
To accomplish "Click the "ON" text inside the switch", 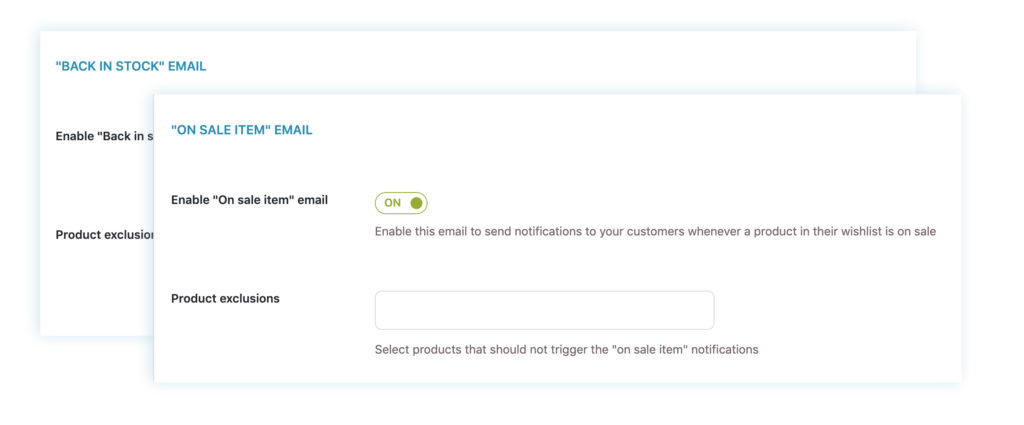I will click(392, 203).
